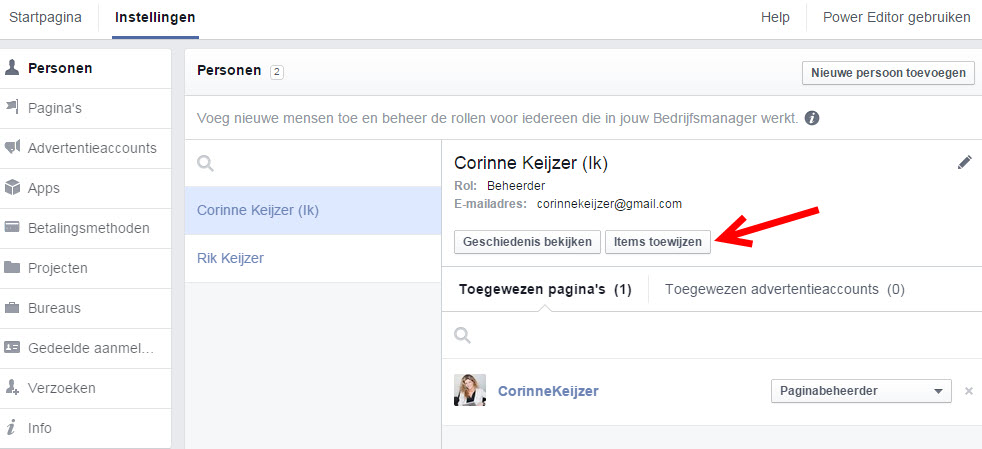982x449 pixels.
Task: Click the Corinne Keijzer (Ik) heading
Action: click(531, 163)
